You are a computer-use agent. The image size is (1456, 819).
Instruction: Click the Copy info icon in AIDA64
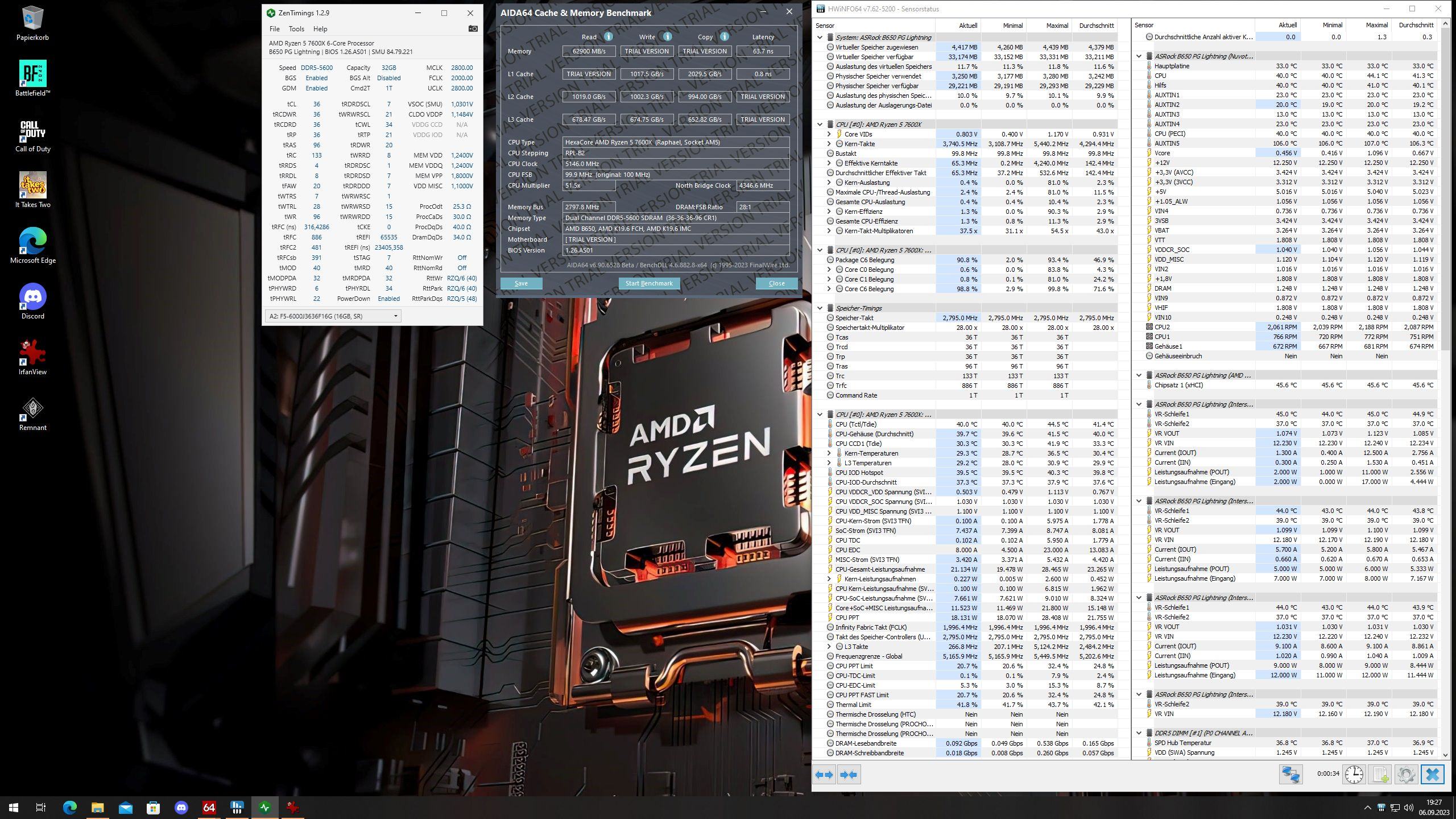coord(724,36)
